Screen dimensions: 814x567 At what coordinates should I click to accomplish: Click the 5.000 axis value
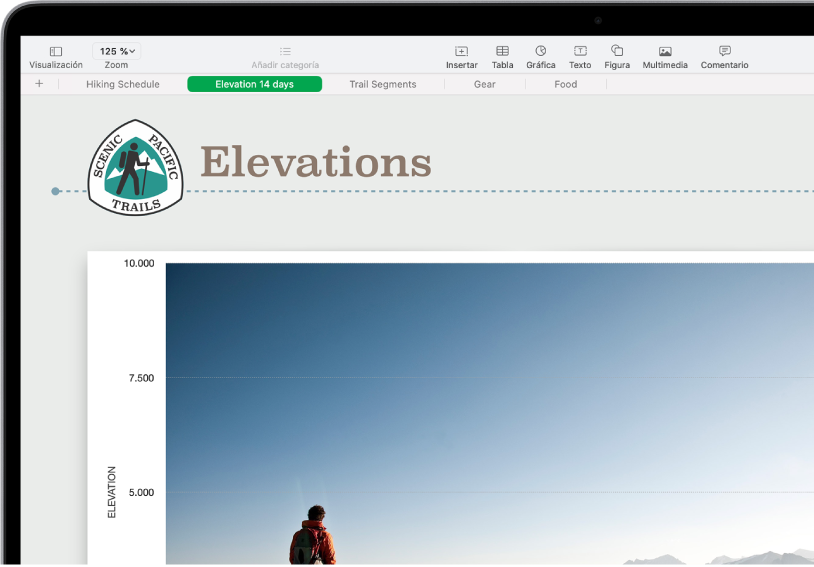141,492
